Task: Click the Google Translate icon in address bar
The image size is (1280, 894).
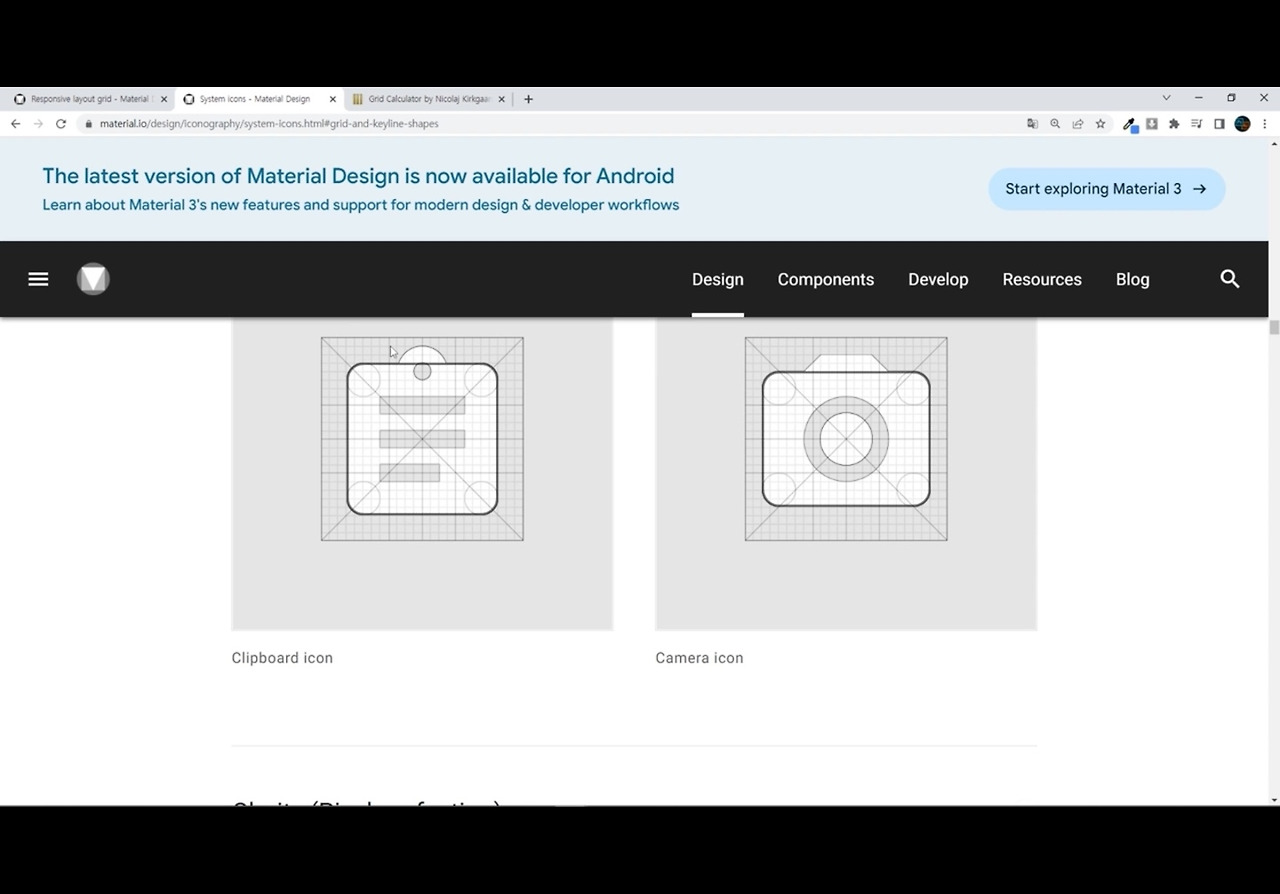Action: (1032, 124)
